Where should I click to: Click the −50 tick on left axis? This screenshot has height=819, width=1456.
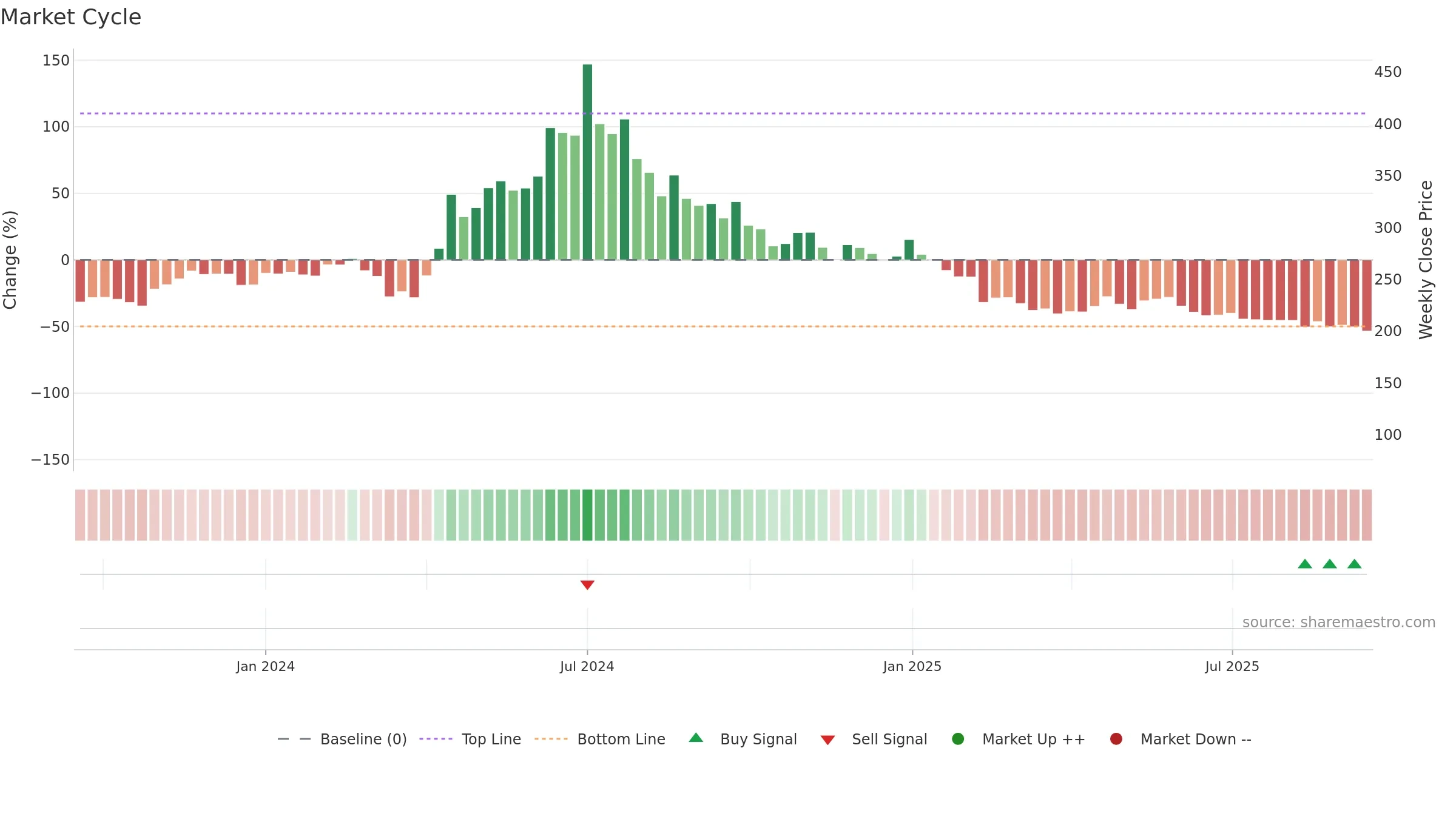[55, 326]
